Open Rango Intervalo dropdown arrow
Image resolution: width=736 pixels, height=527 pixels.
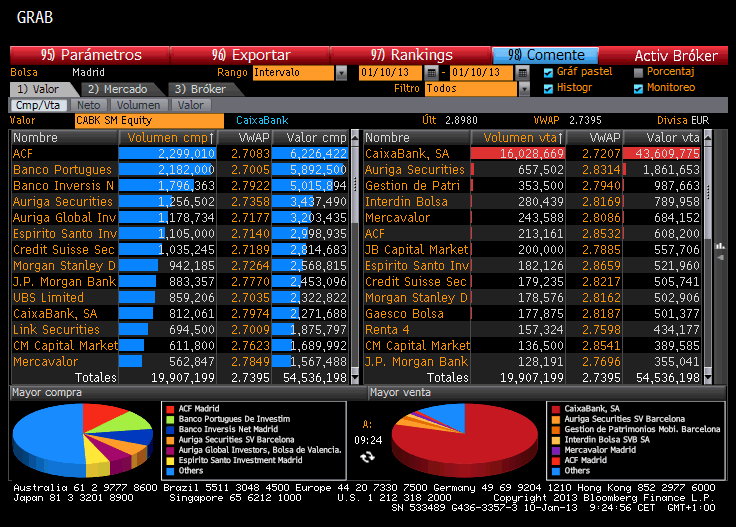tap(341, 73)
